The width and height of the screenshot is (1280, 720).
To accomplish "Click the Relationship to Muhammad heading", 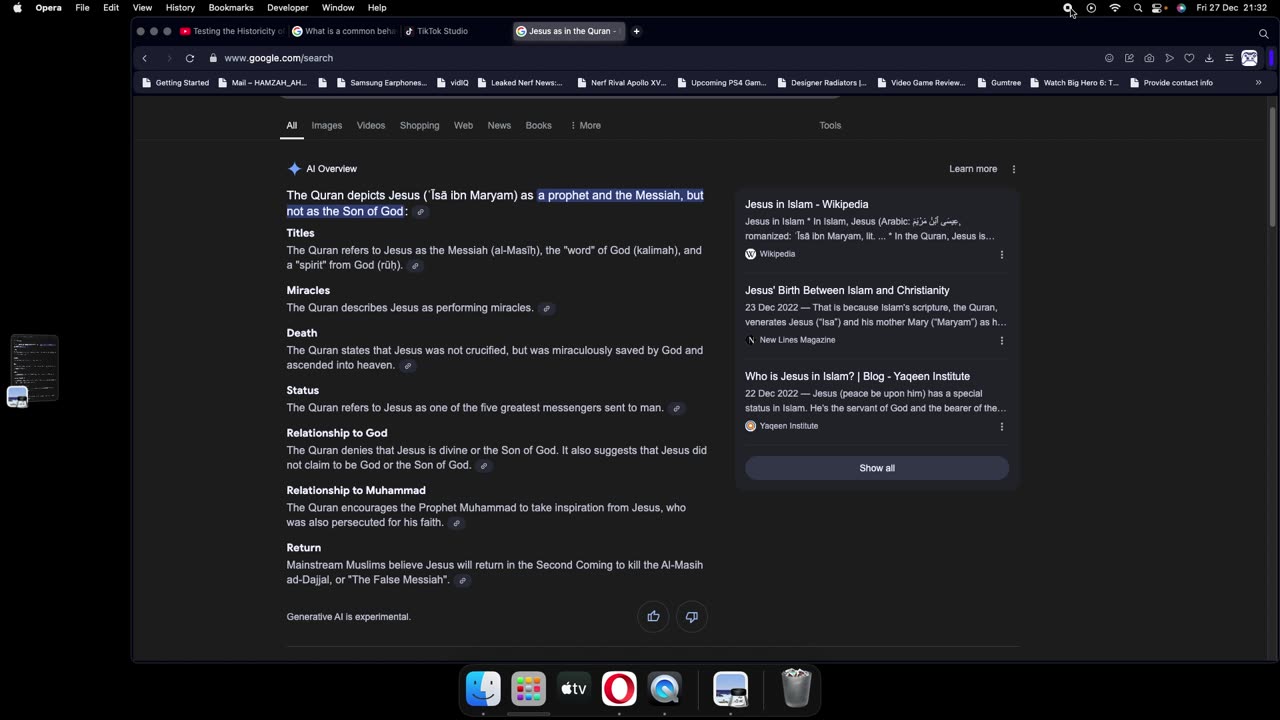I will 356,490.
